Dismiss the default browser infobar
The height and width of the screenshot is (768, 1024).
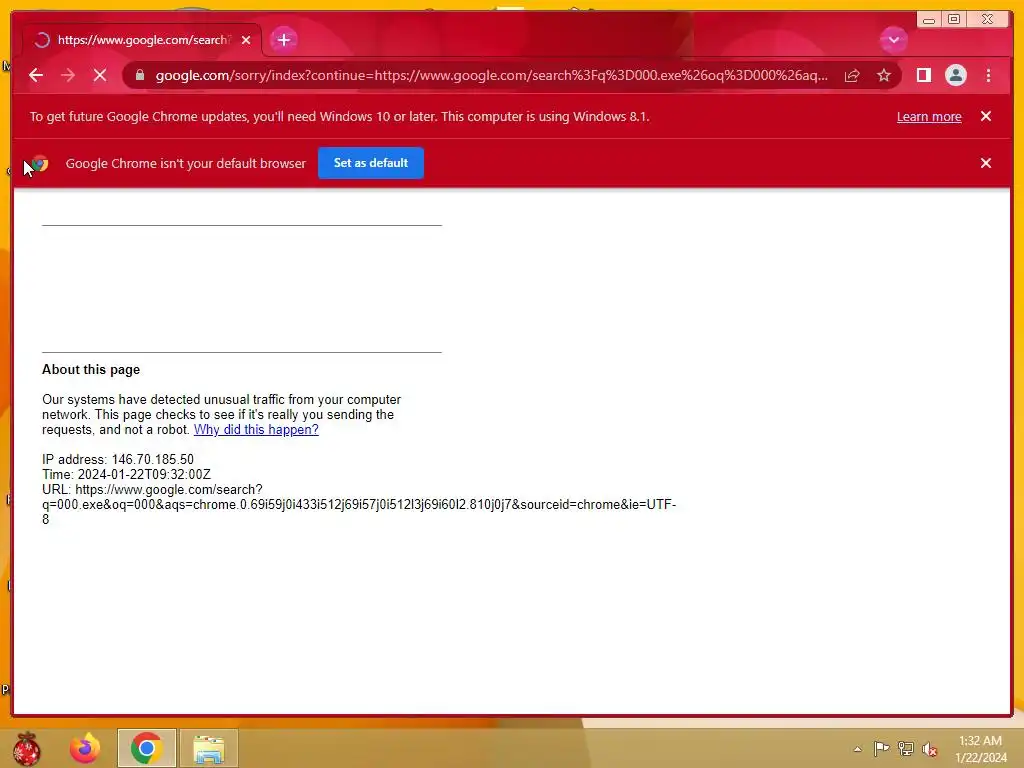[985, 163]
